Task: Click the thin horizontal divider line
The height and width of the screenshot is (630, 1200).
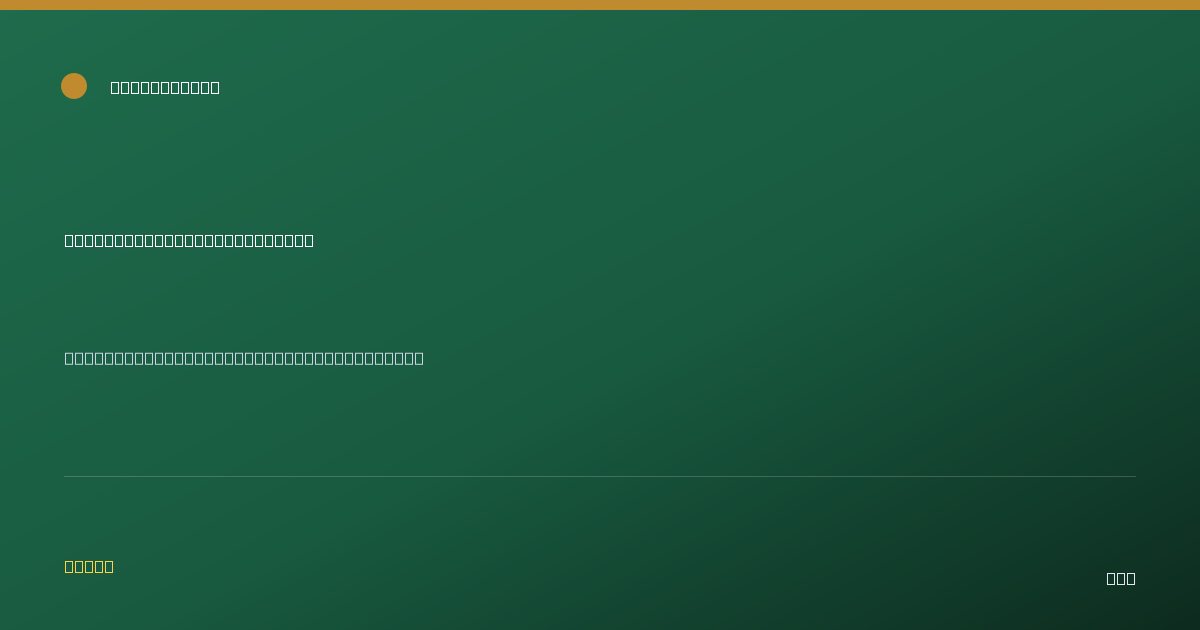Action: 600,476
